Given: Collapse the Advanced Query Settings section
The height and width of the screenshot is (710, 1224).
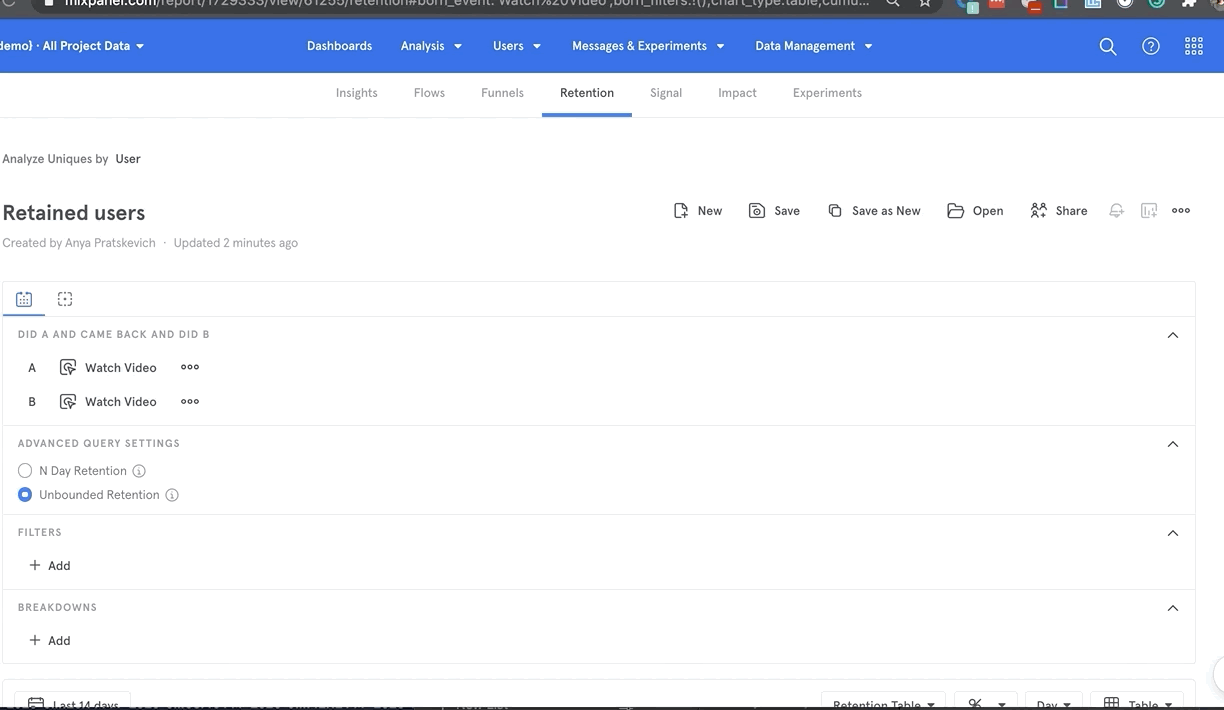Looking at the screenshot, I should [1173, 444].
